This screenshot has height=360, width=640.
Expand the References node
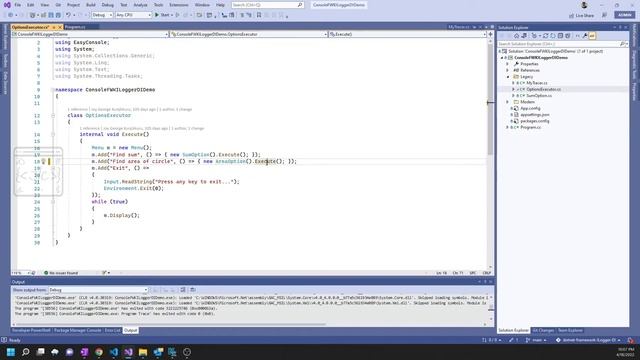[508, 70]
